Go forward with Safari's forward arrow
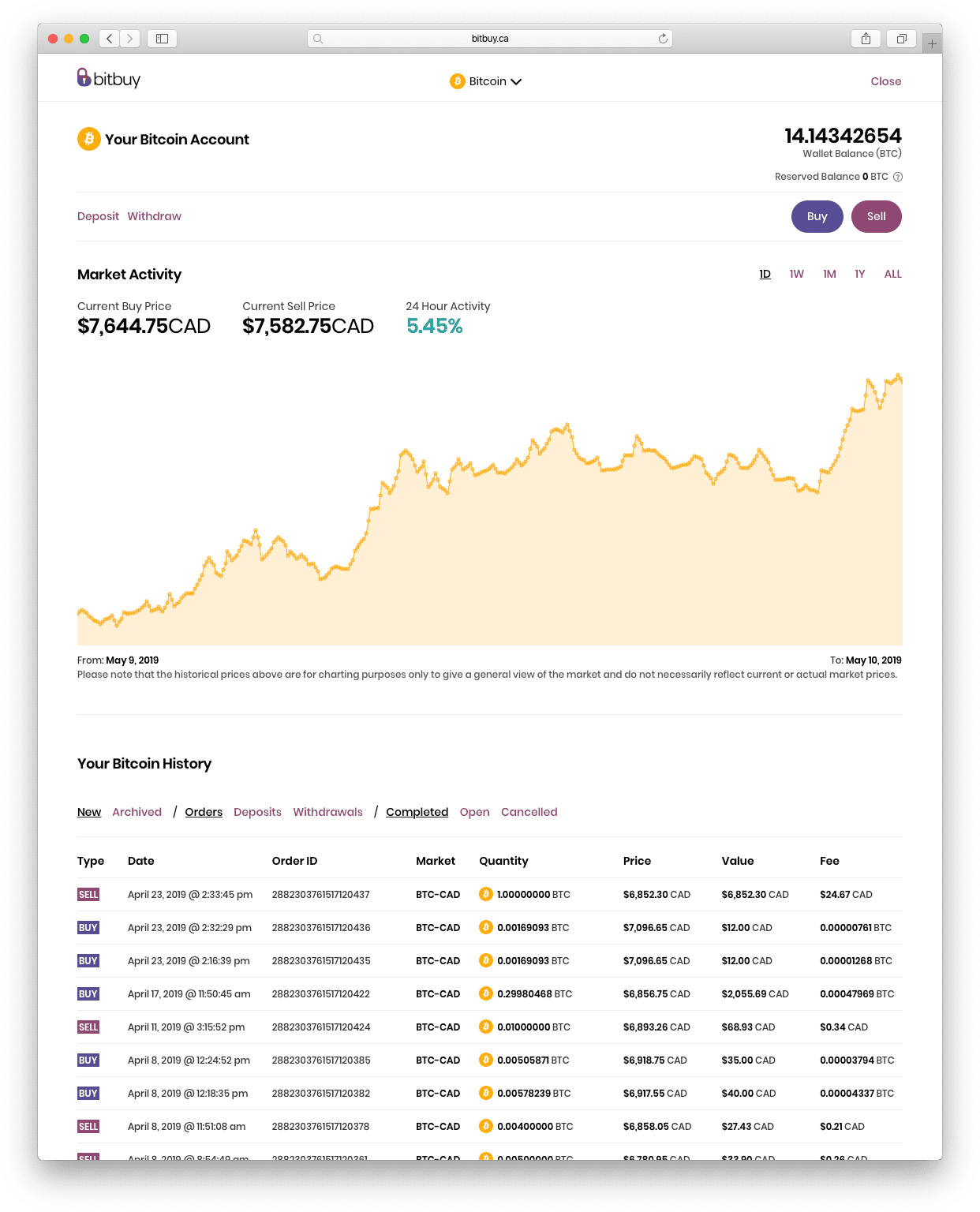980x1212 pixels. click(x=130, y=39)
